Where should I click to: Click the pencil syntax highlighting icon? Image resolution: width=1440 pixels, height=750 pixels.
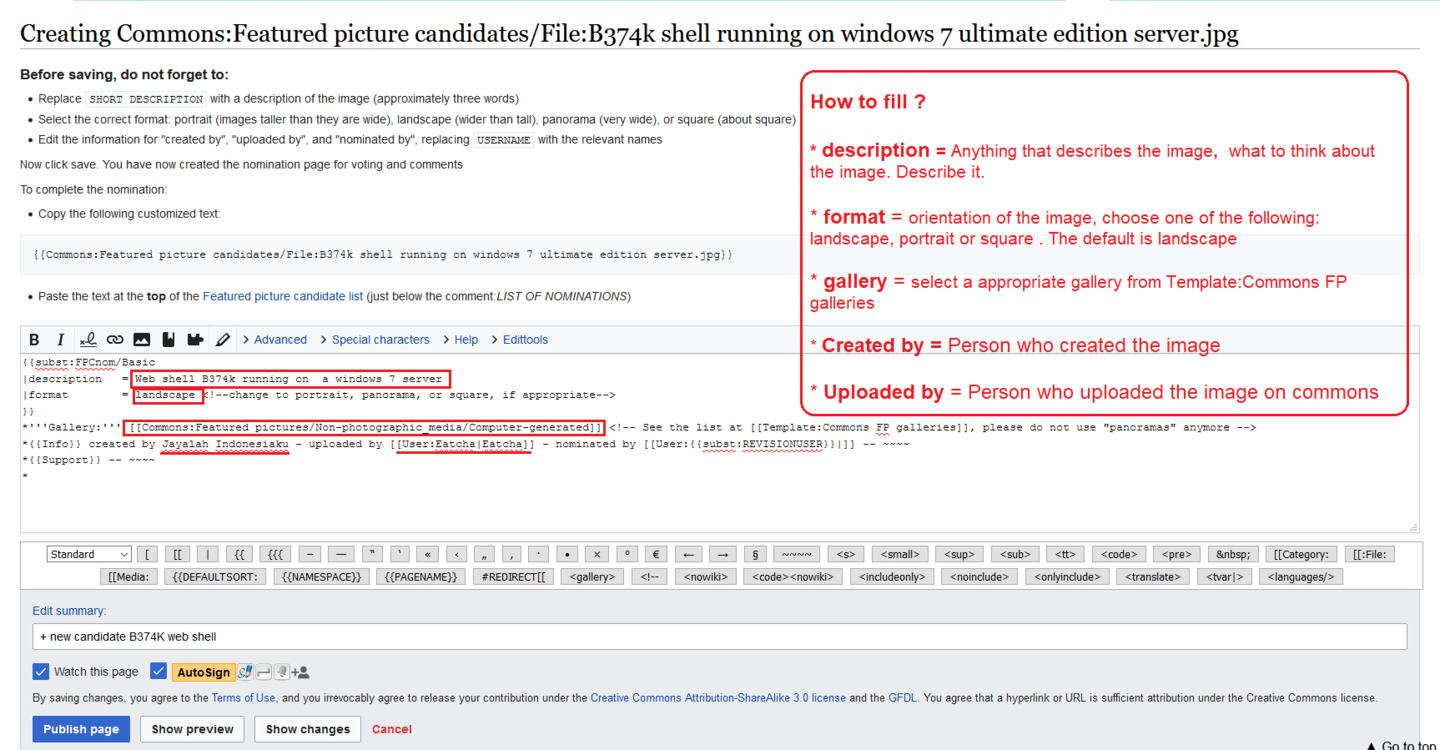click(x=223, y=340)
